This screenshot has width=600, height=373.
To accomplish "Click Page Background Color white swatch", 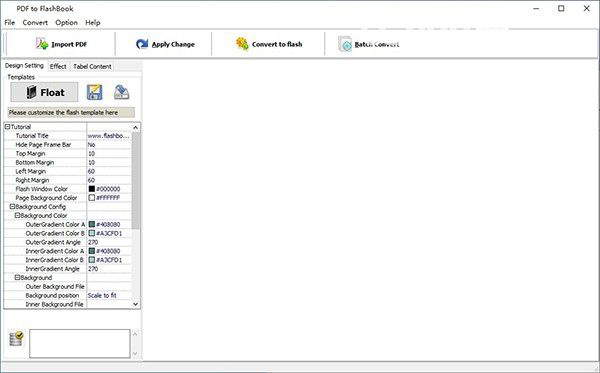I will click(x=92, y=198).
